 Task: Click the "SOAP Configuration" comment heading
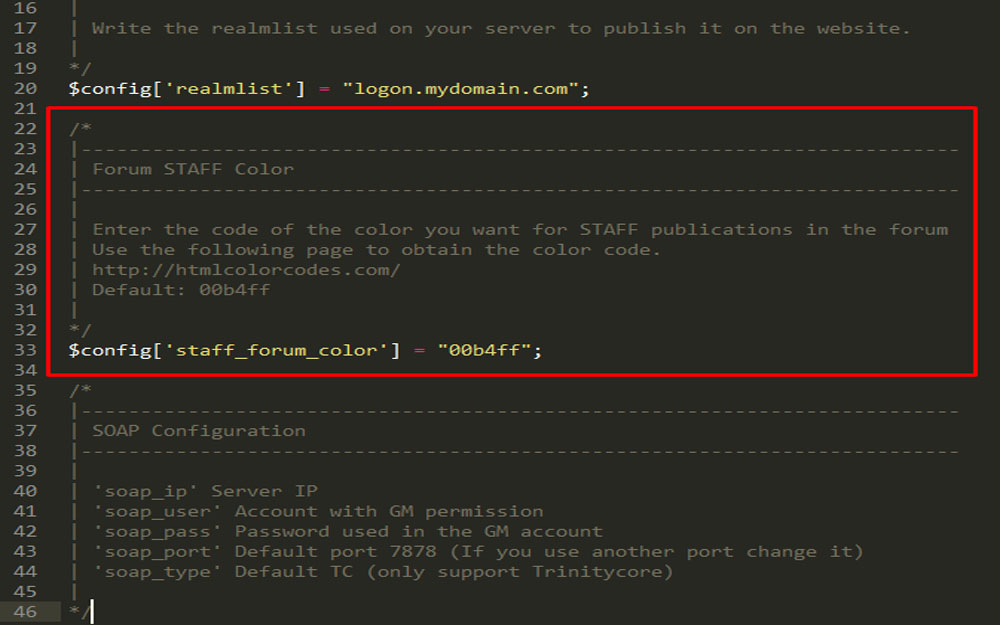click(199, 431)
